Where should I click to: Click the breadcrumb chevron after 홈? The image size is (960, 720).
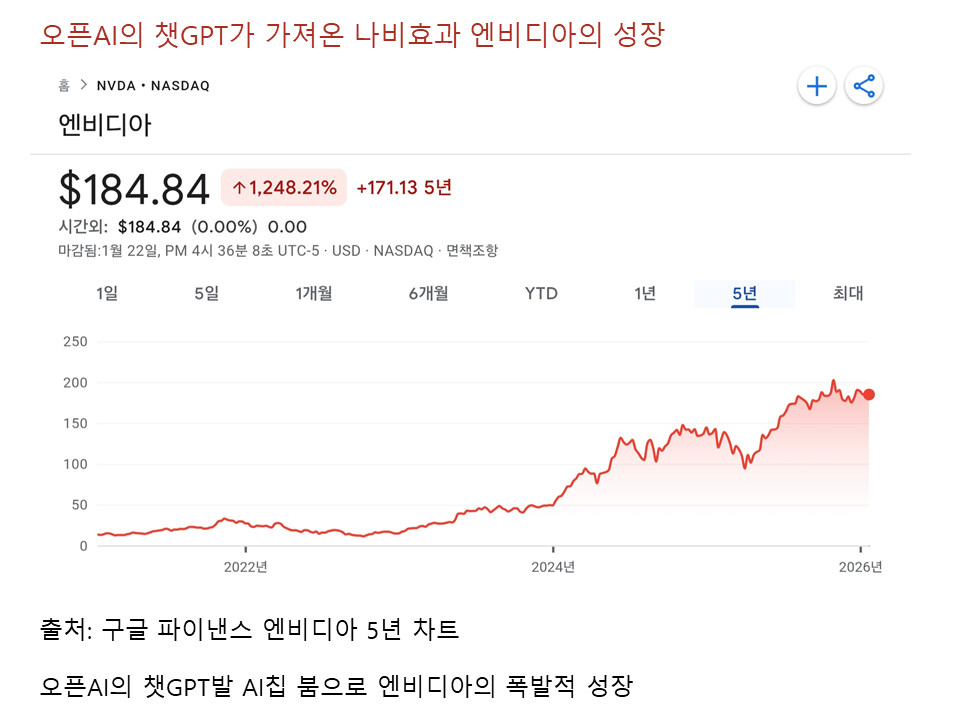pyautogui.click(x=83, y=86)
